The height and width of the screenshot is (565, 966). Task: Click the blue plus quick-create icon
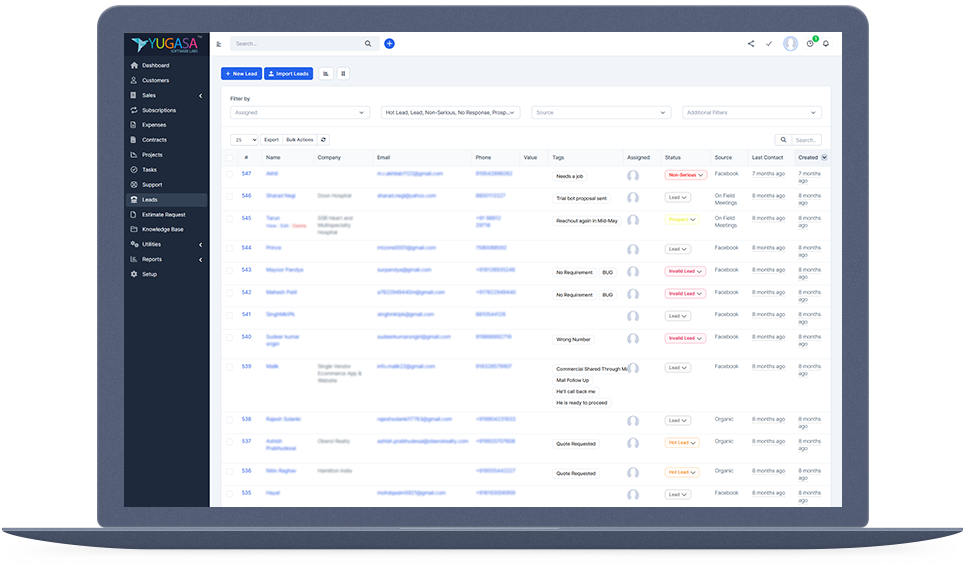tap(389, 44)
